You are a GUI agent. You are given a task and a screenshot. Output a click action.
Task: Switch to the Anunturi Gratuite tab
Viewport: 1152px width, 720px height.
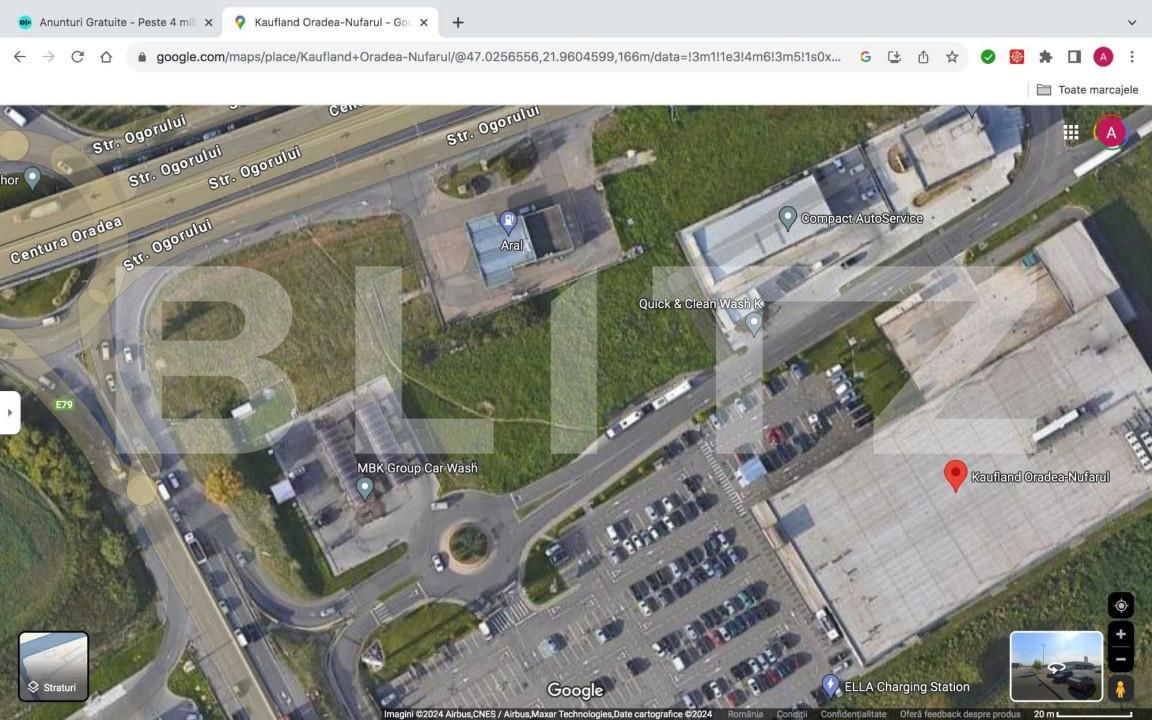tap(116, 22)
